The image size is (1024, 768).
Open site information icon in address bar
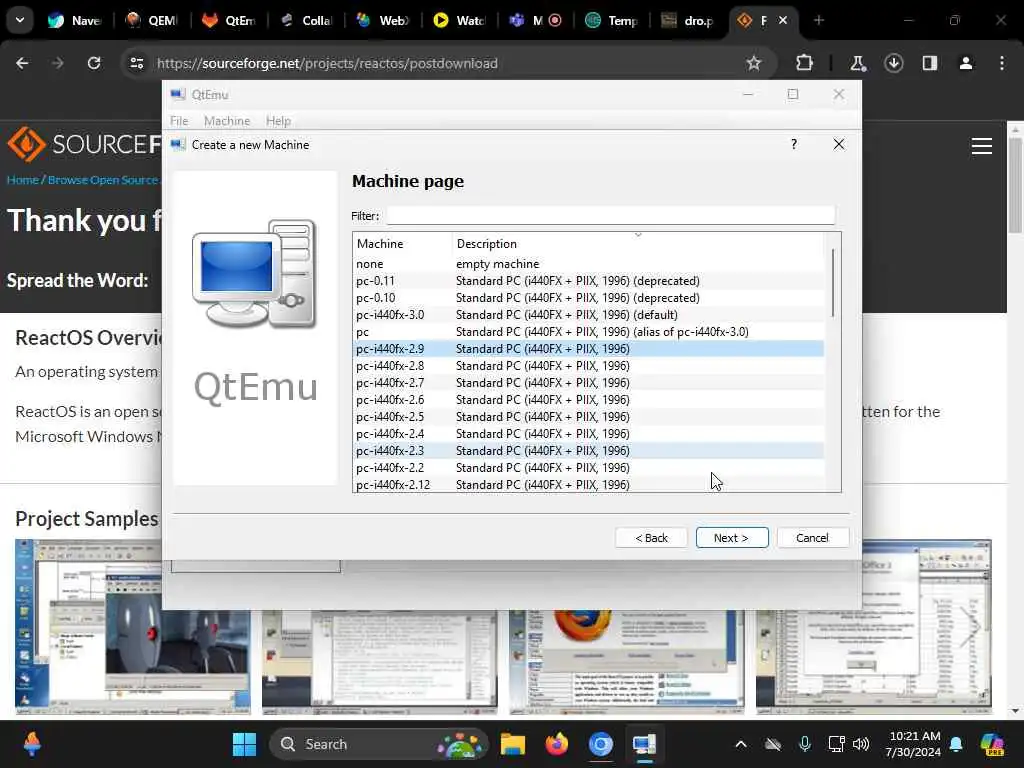point(136,63)
